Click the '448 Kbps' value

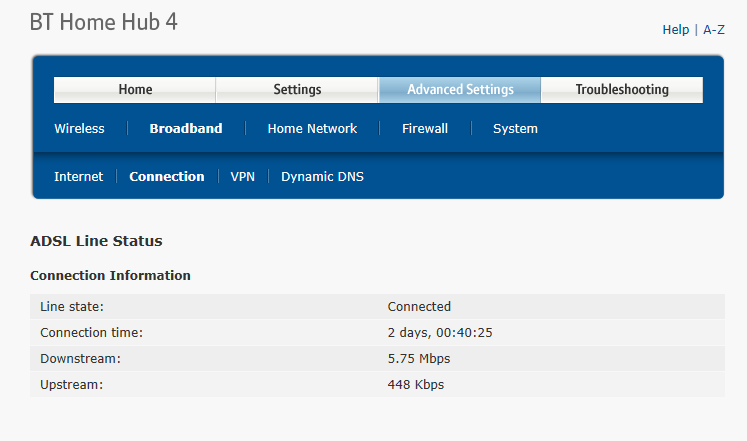[x=415, y=385]
